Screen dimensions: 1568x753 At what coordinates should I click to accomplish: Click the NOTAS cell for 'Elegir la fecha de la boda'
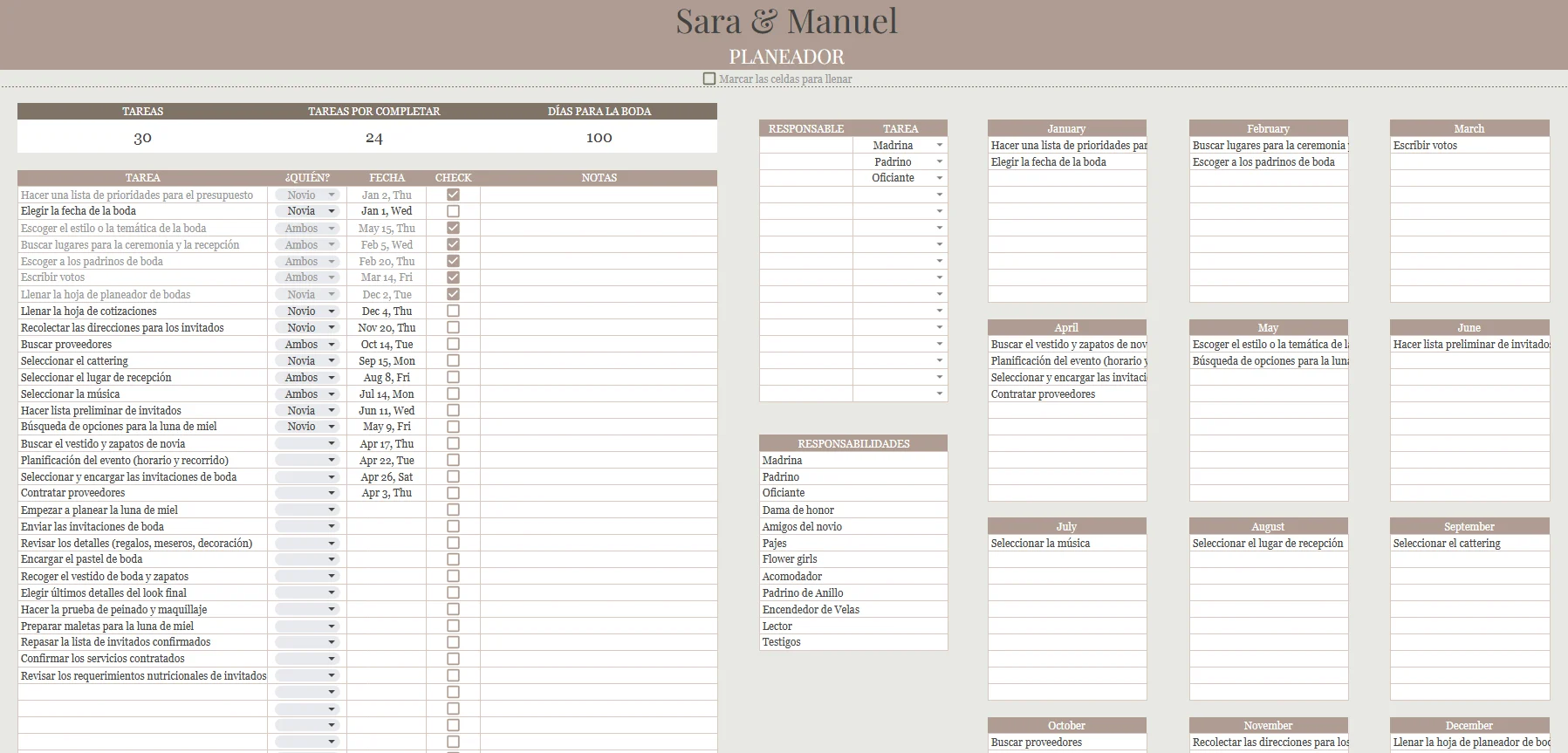point(599,211)
